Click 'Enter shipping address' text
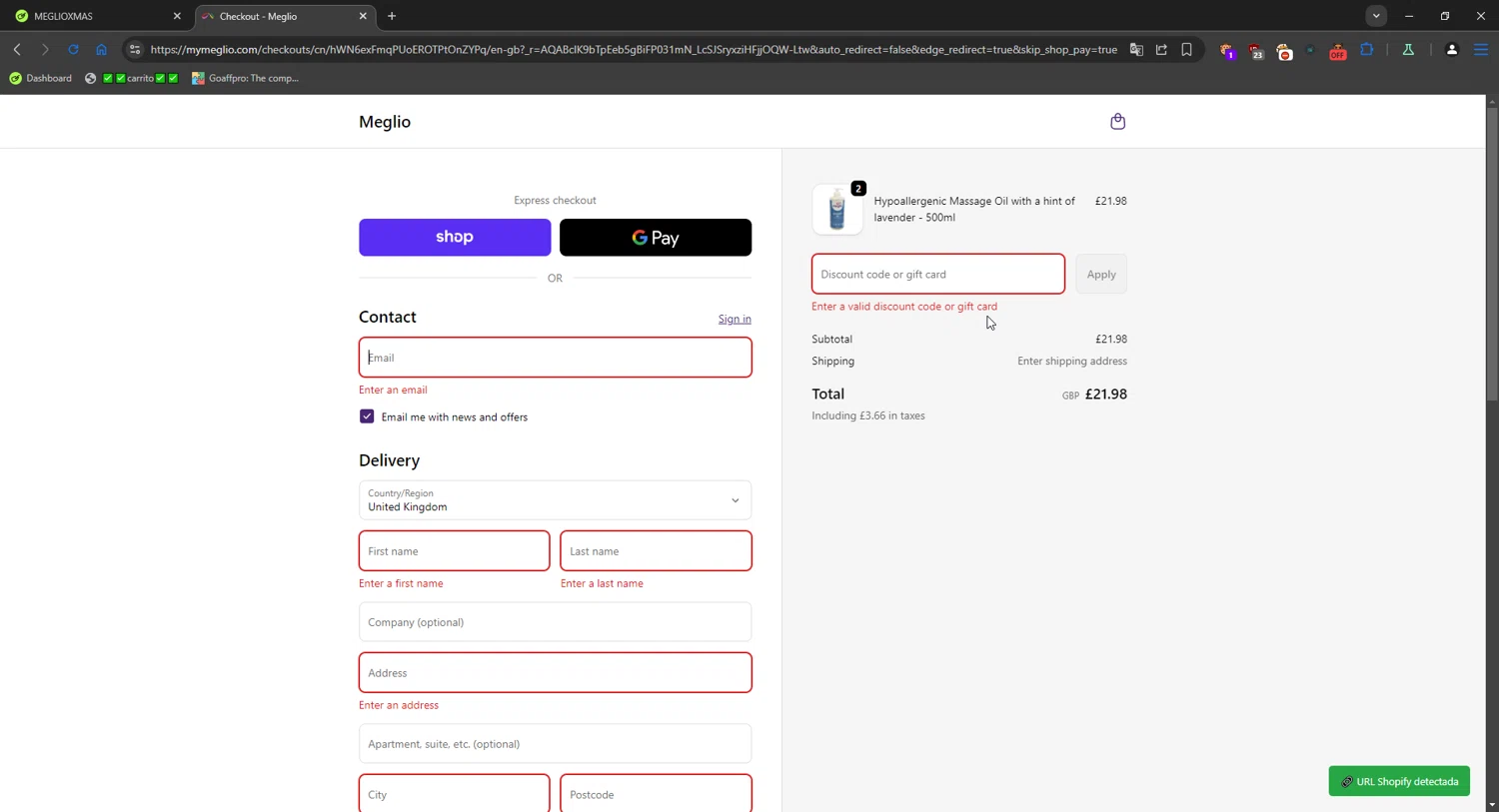Viewport: 1499px width, 812px height. (x=1072, y=362)
